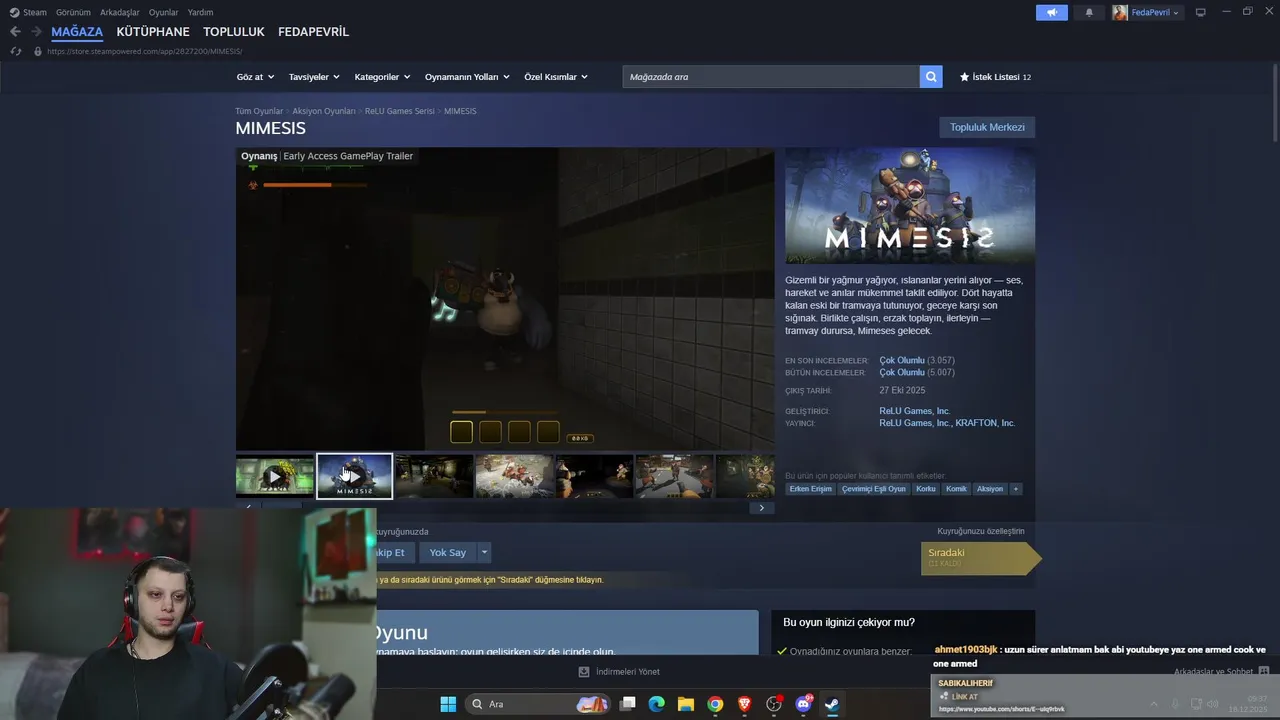This screenshot has width=1280, height=720.
Task: Open Discord from the taskbar
Action: click(803, 704)
